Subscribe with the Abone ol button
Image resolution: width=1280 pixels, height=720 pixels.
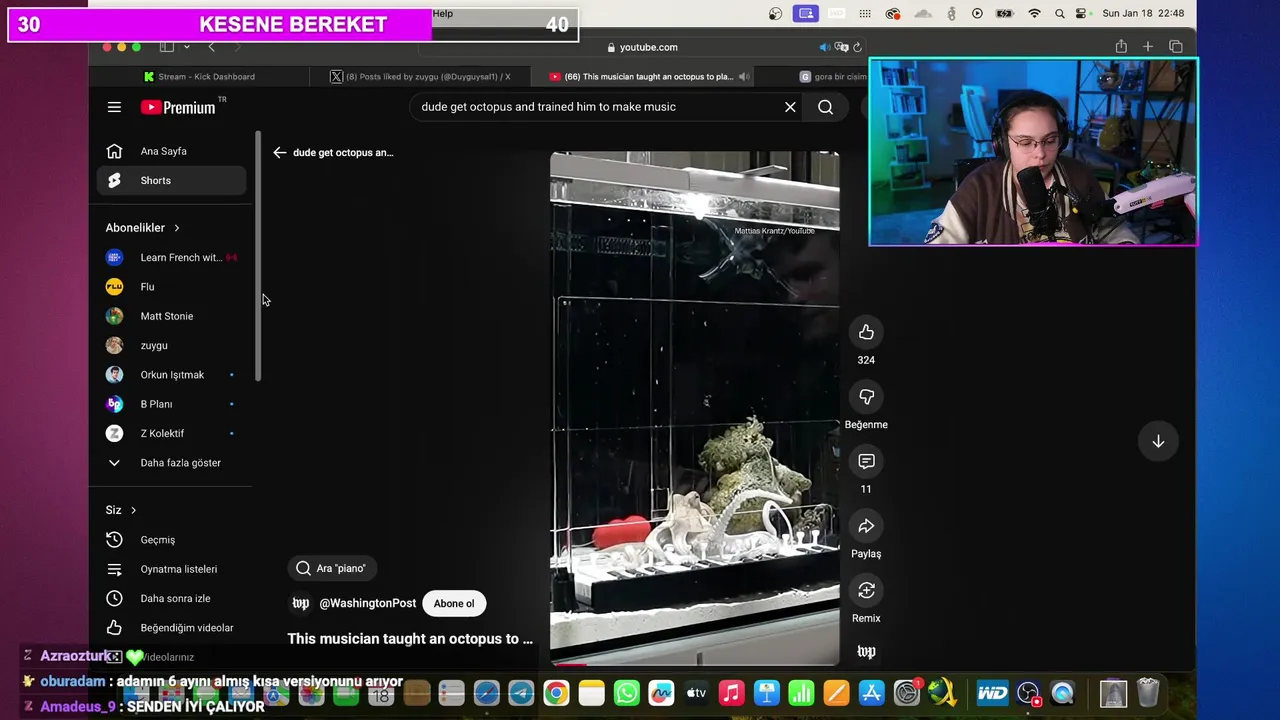point(454,603)
